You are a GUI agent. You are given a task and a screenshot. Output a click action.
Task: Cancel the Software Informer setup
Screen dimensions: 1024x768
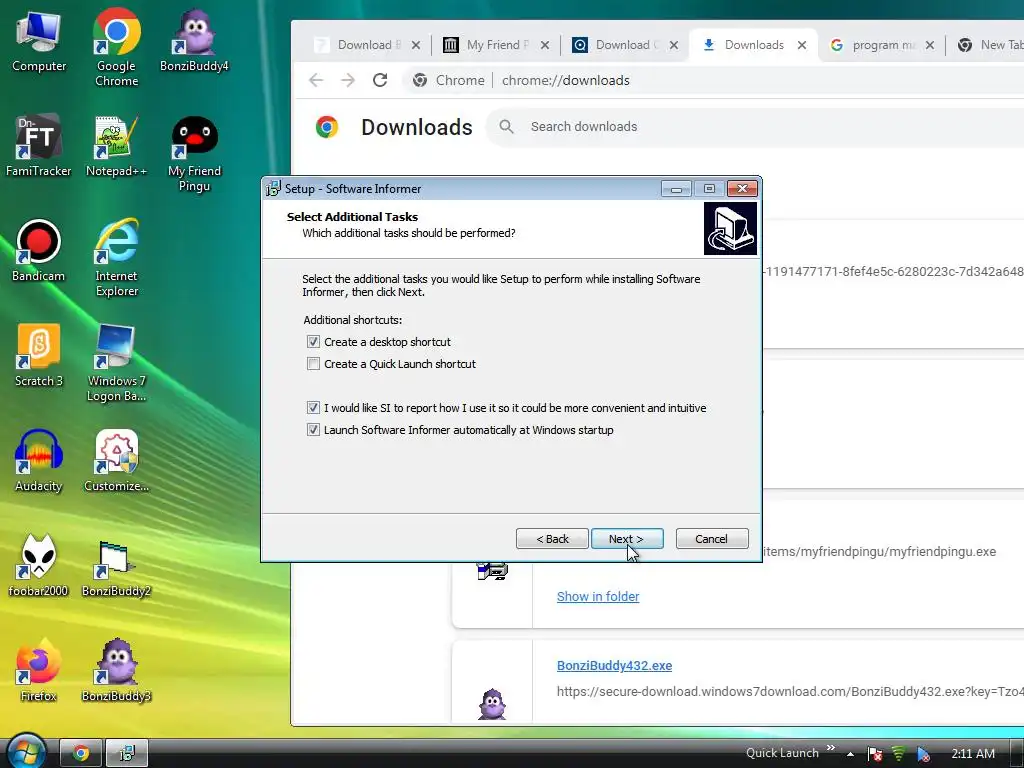712,539
